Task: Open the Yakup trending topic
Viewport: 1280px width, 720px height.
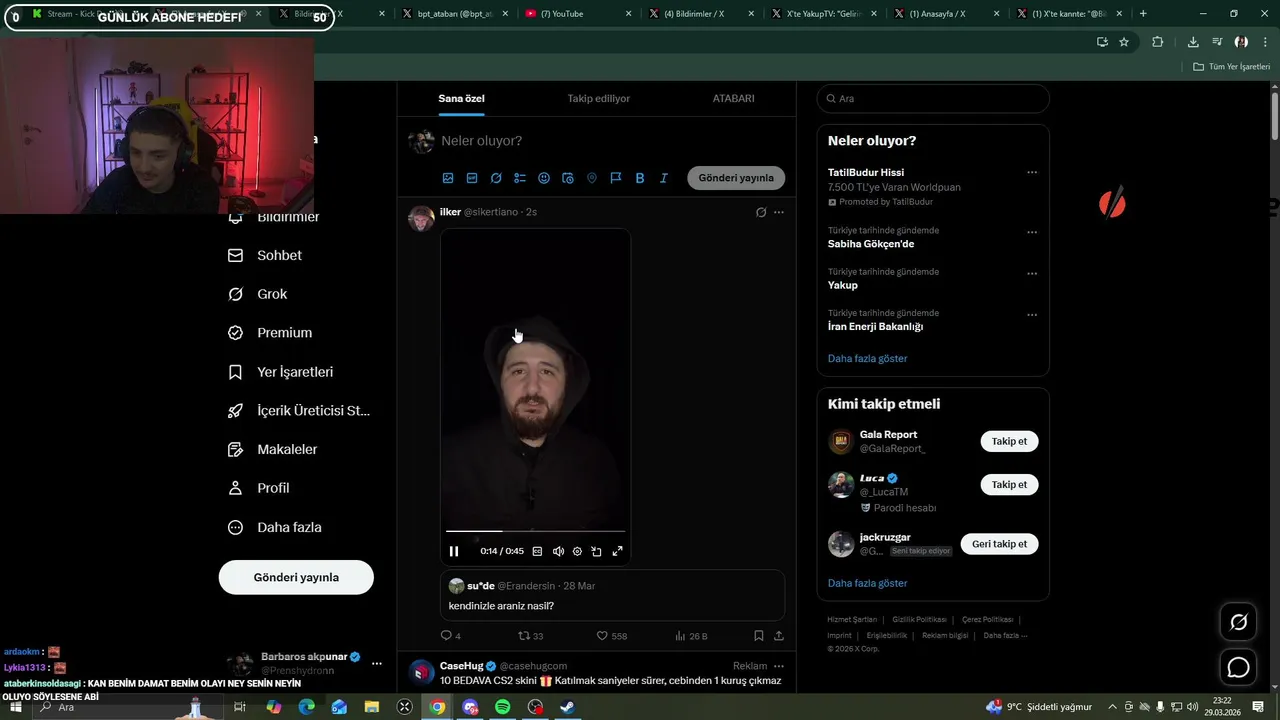Action: pyautogui.click(x=933, y=278)
